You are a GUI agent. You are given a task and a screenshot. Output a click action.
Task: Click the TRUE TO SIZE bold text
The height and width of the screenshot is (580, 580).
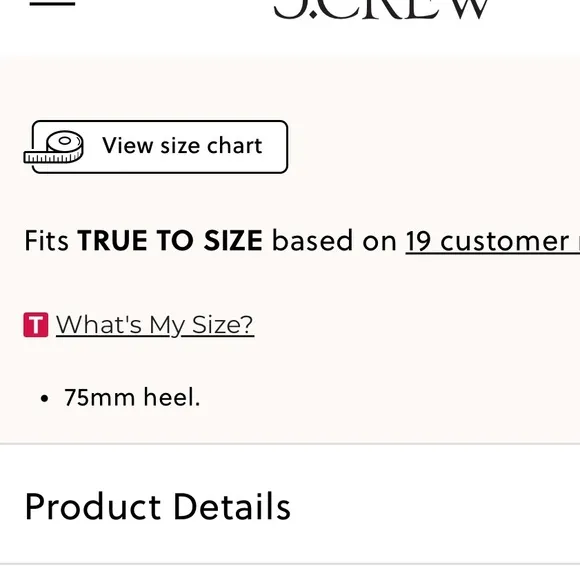pyautogui.click(x=170, y=241)
